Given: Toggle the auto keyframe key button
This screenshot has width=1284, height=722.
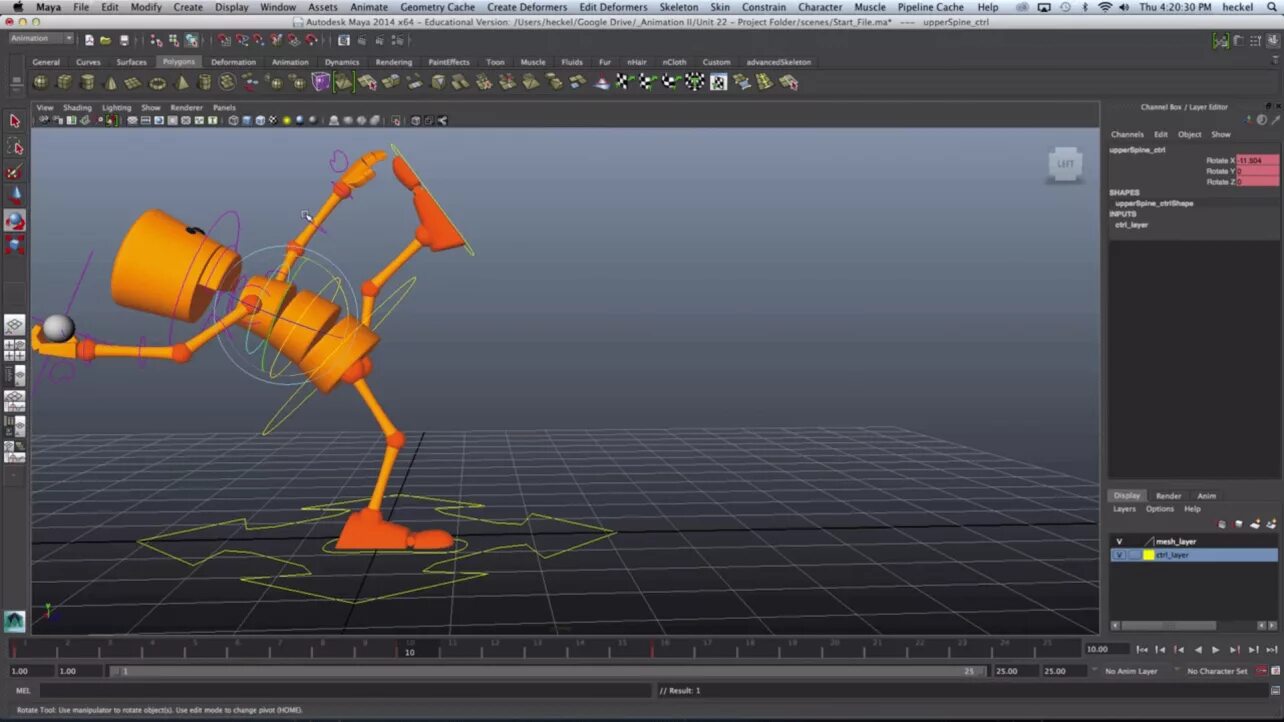Looking at the screenshot, I should click(1262, 671).
